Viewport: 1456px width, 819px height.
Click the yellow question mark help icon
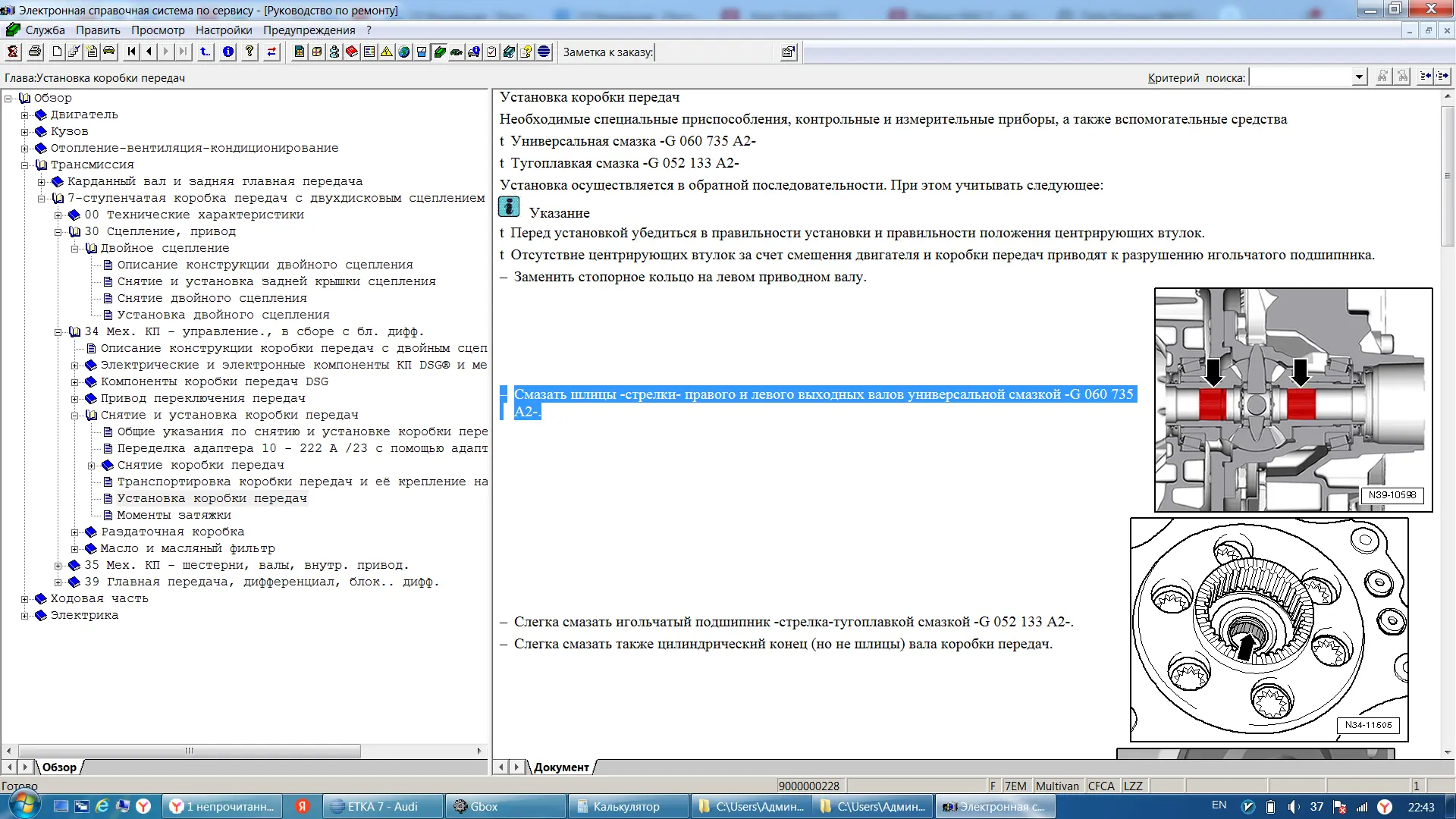(249, 52)
